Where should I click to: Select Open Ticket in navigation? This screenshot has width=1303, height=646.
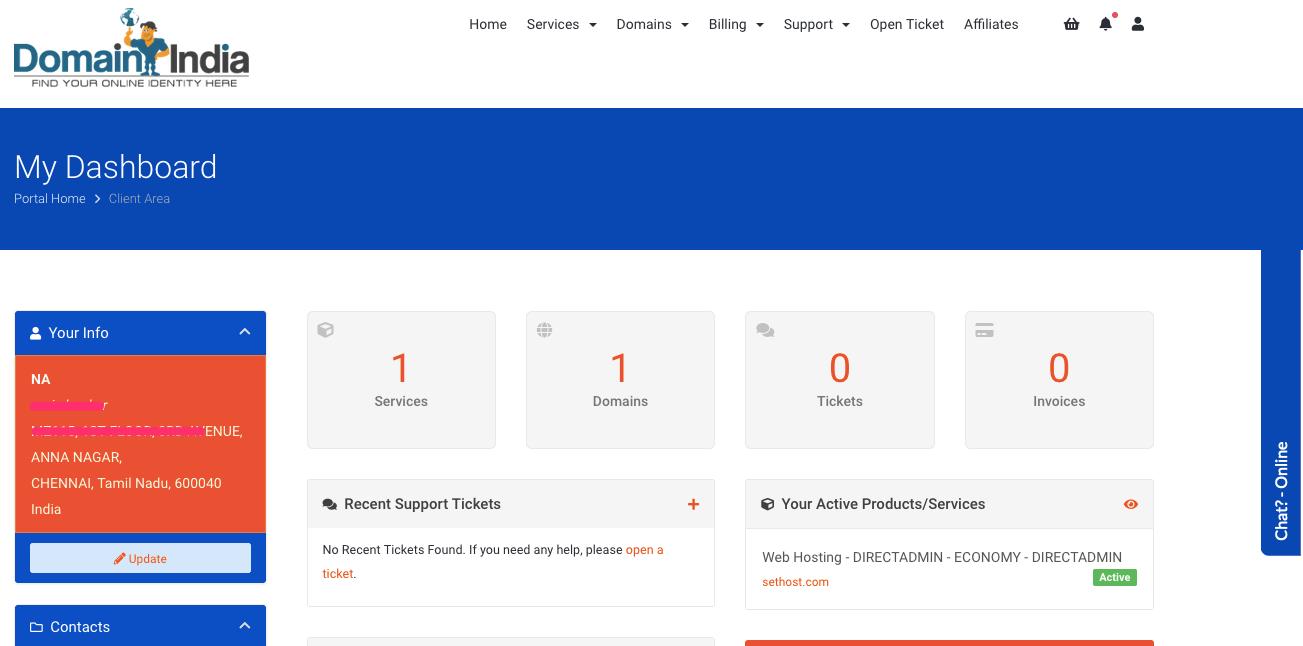pyautogui.click(x=906, y=24)
